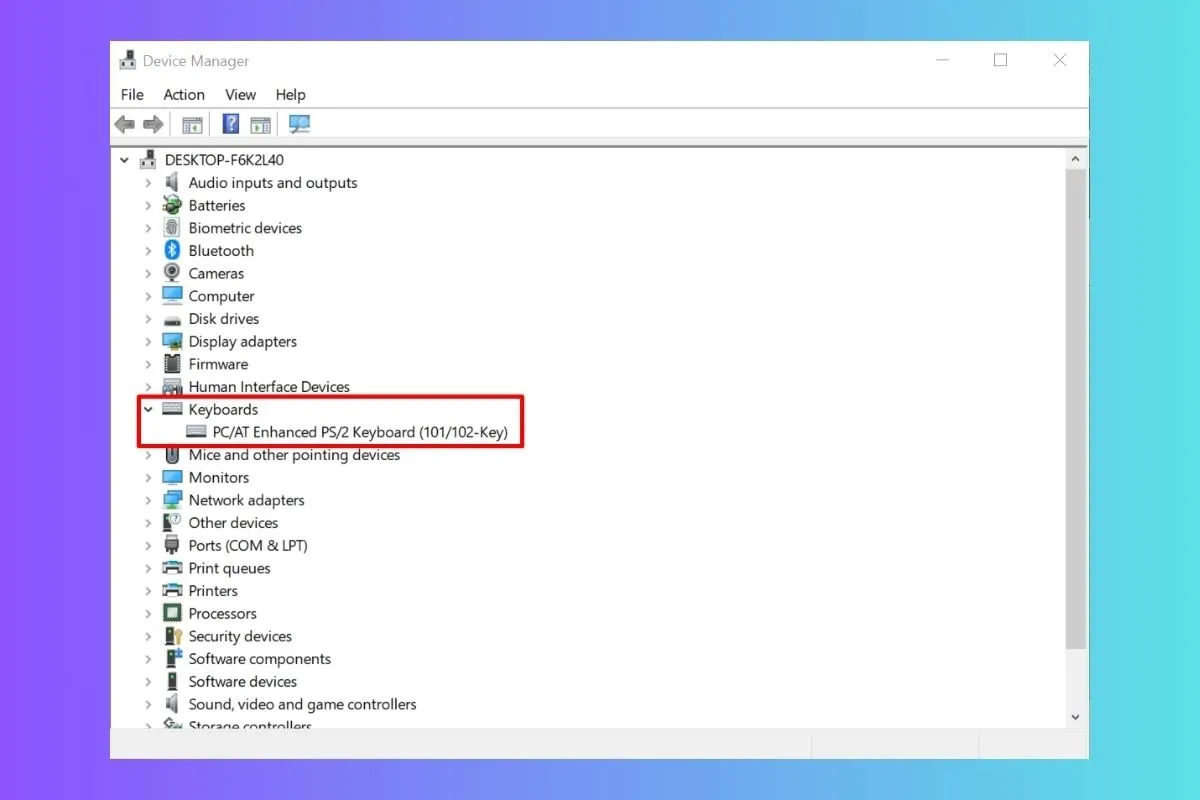
Task: Click the Bluetooth device icon
Action: (x=171, y=250)
